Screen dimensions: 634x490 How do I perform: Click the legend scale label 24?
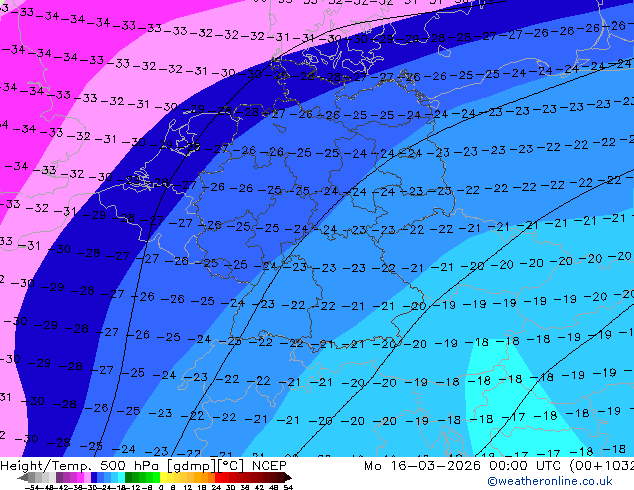216,487
